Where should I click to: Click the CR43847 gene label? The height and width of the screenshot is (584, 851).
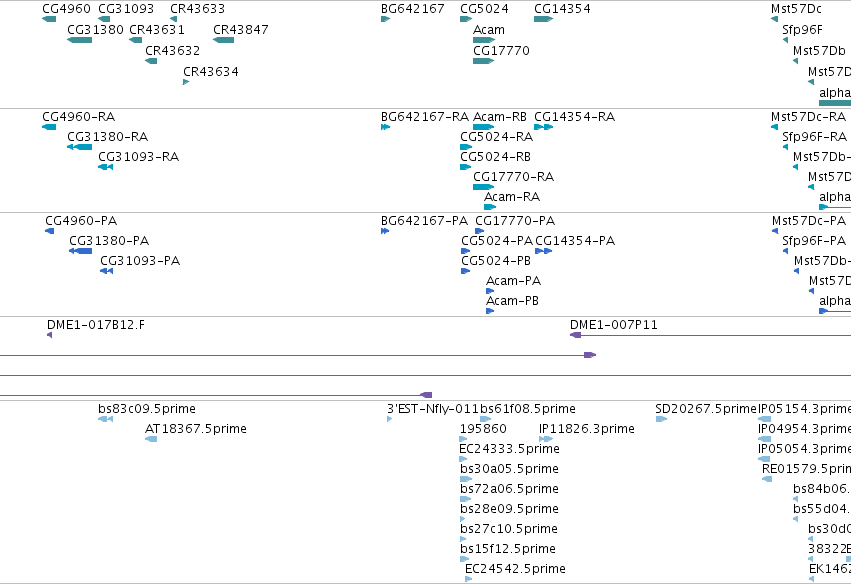241,30
